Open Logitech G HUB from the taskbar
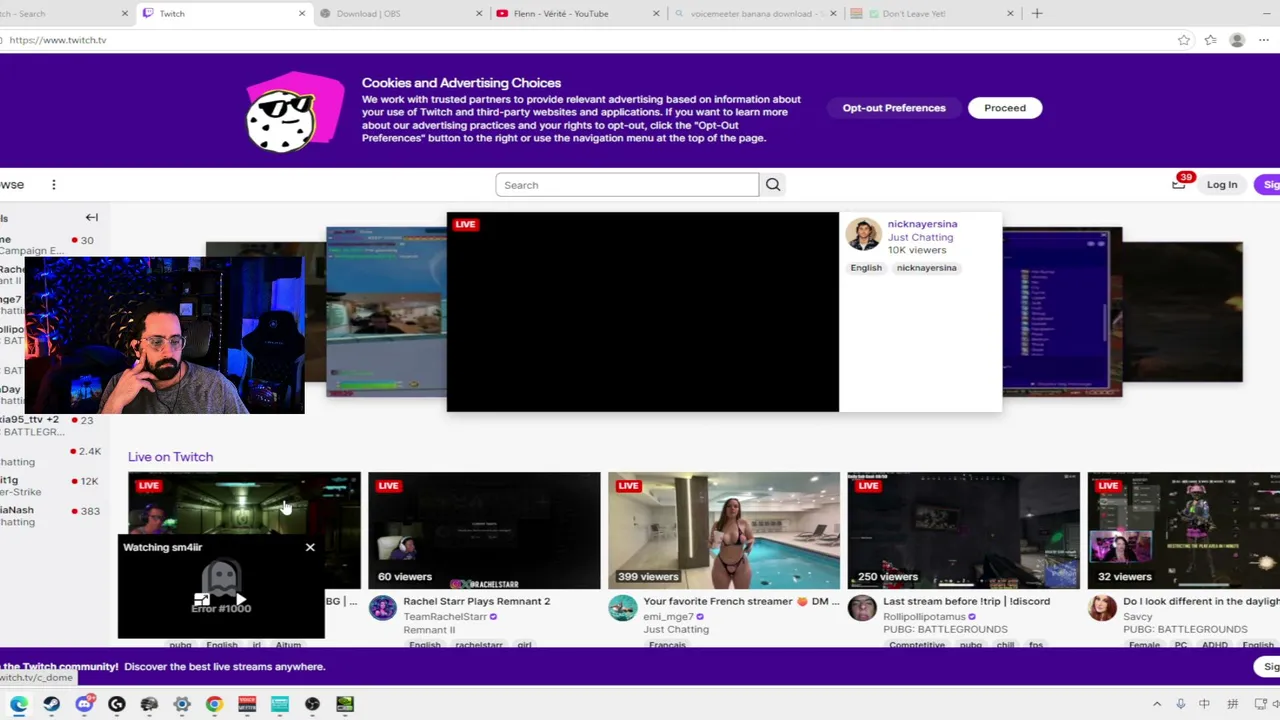Screen dimensions: 1280x720 point(116,704)
